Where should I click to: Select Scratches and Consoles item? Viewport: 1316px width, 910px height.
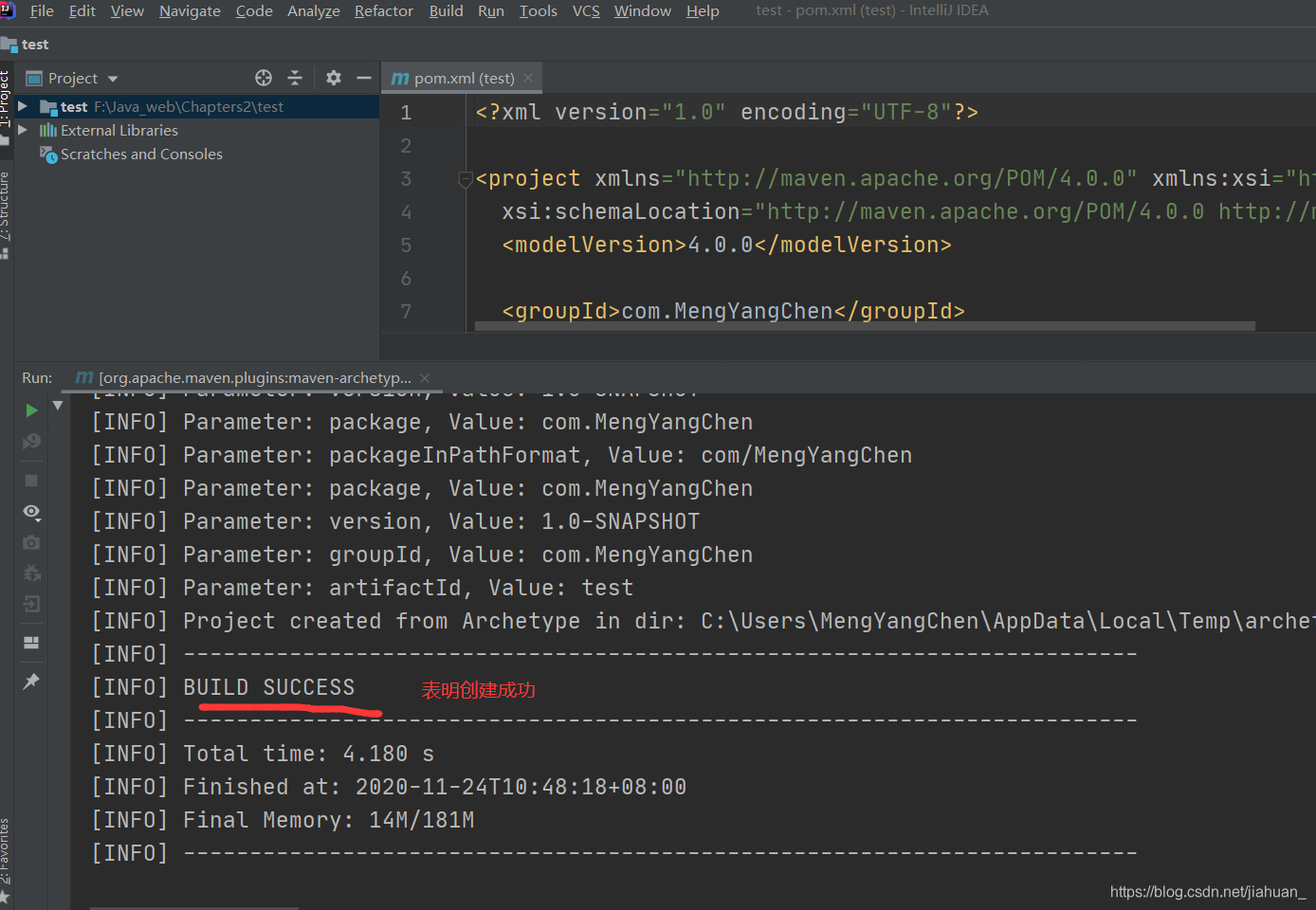[141, 154]
